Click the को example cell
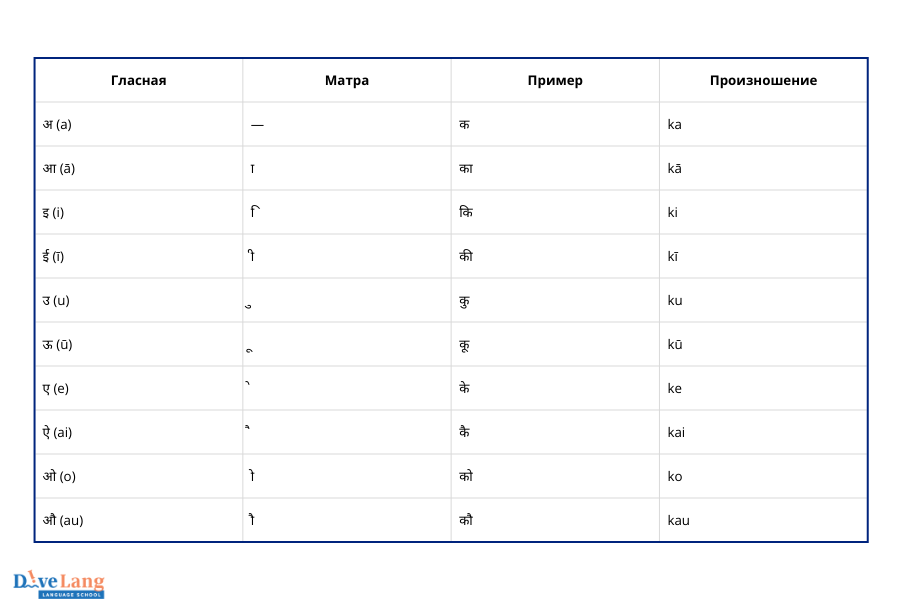This screenshot has width=900, height=600. [x=555, y=477]
